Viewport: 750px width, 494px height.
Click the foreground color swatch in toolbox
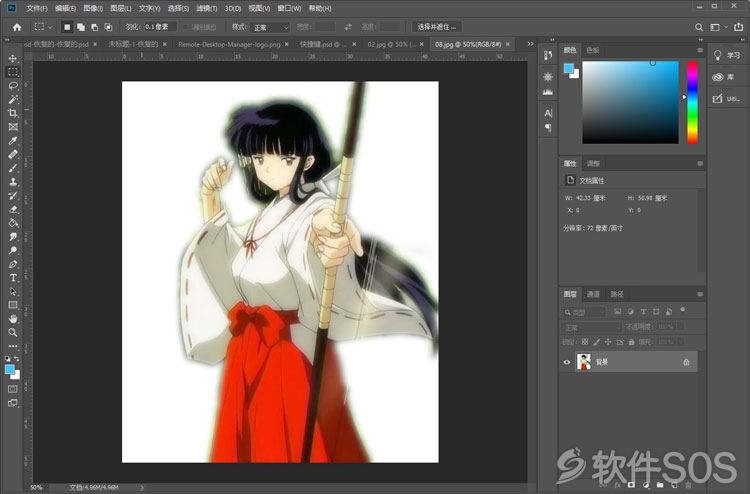click(x=10, y=370)
